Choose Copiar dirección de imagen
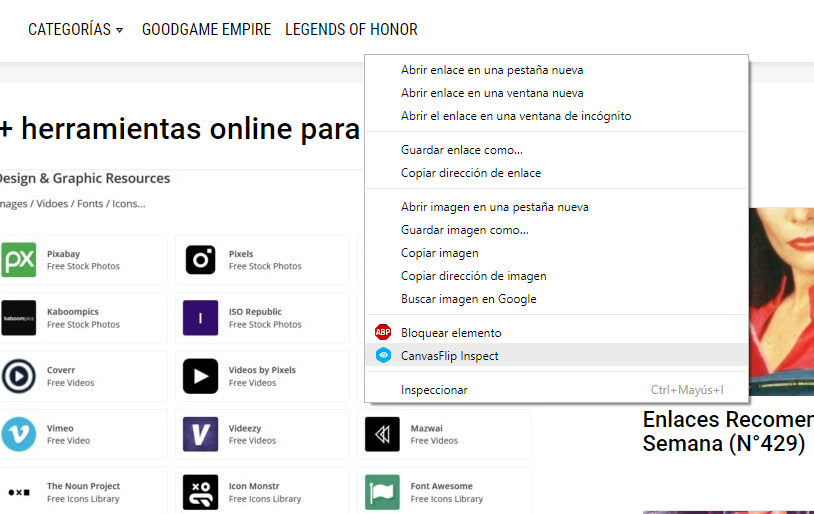814x514 pixels. coord(557,276)
